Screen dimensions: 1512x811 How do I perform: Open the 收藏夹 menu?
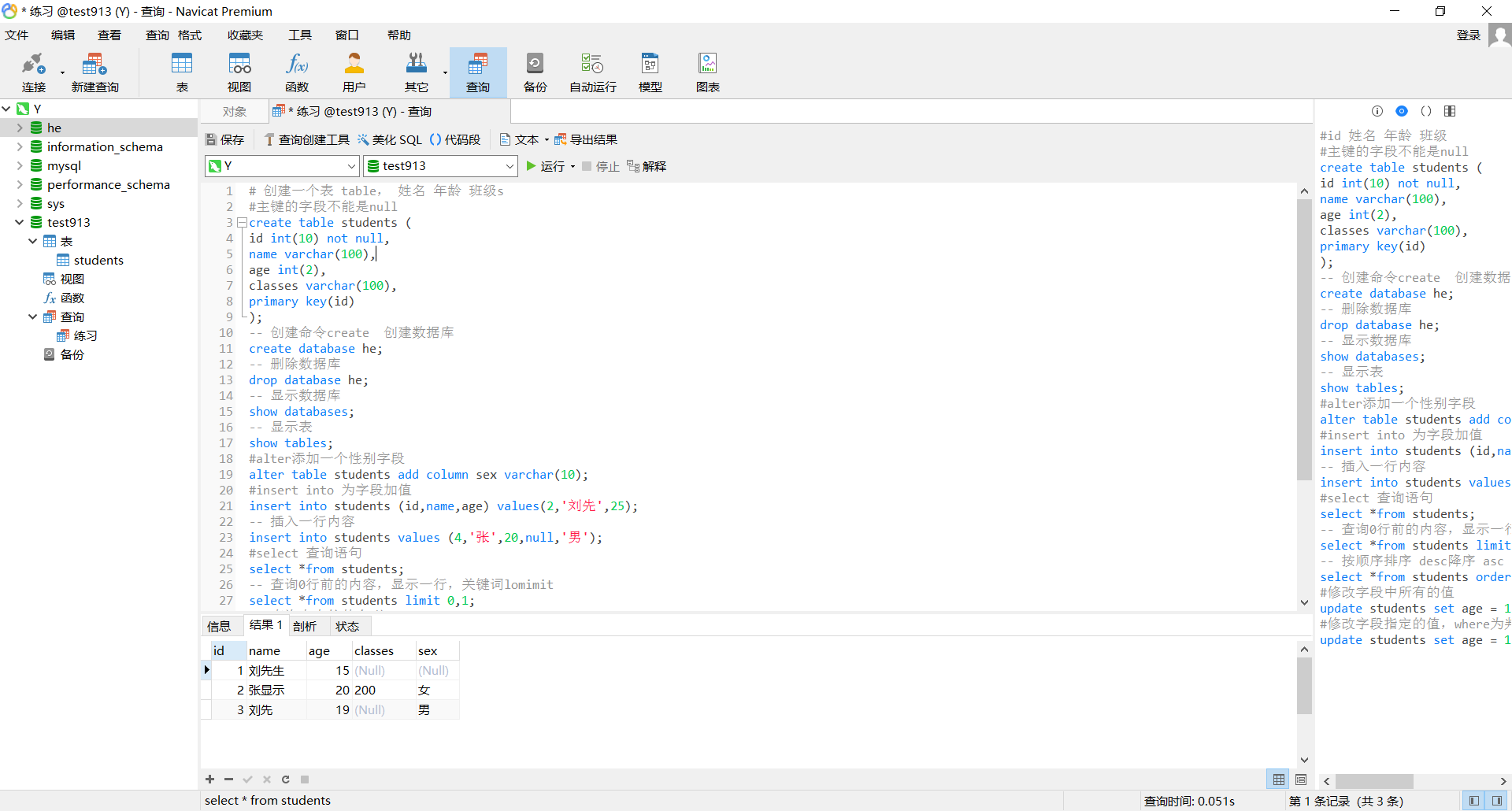tap(245, 35)
